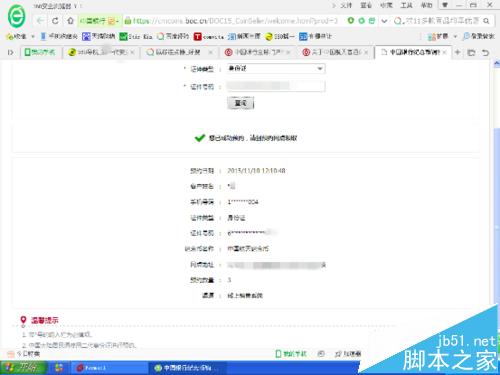Viewport: 500px width, 375px height.
Task: Click the skin shirt icon in title bar
Action: click(445, 5)
